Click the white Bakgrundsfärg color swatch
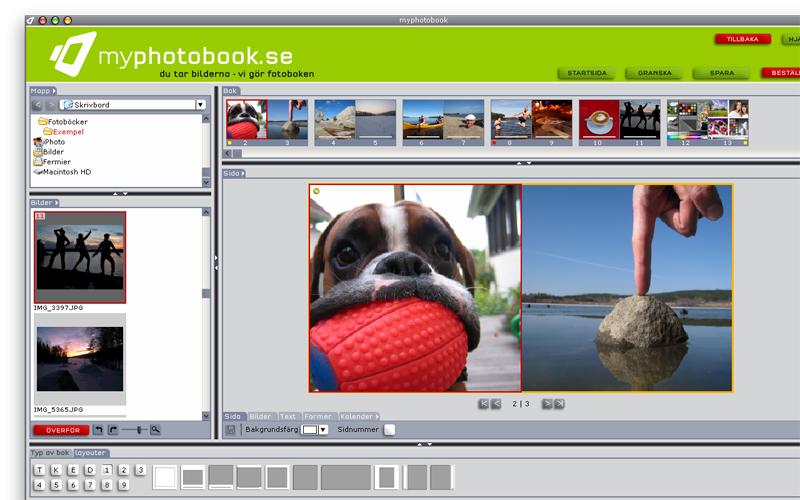 point(310,429)
